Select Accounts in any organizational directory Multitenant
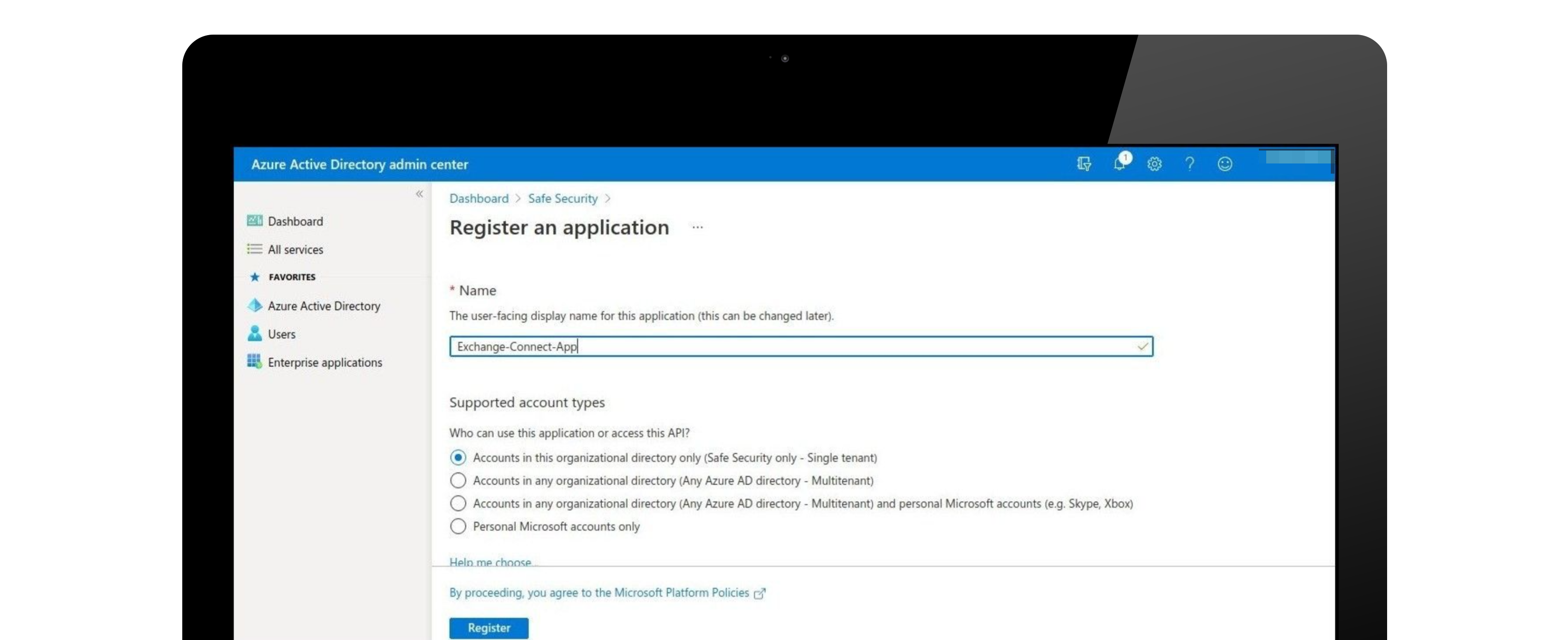Viewport: 1568px width, 640px height. tap(458, 480)
